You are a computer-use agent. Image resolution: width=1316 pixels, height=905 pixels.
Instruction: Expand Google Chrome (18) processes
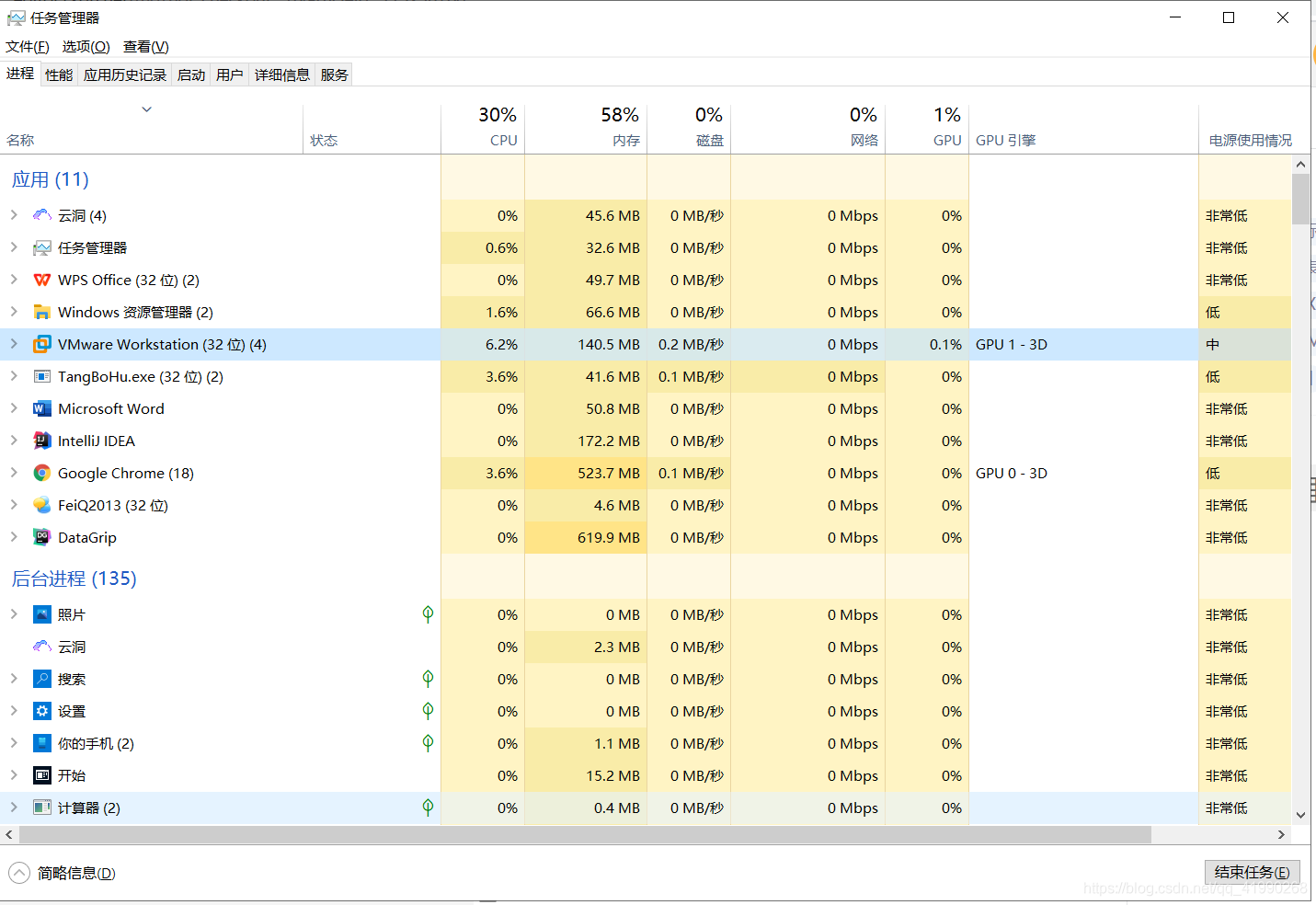coord(14,472)
